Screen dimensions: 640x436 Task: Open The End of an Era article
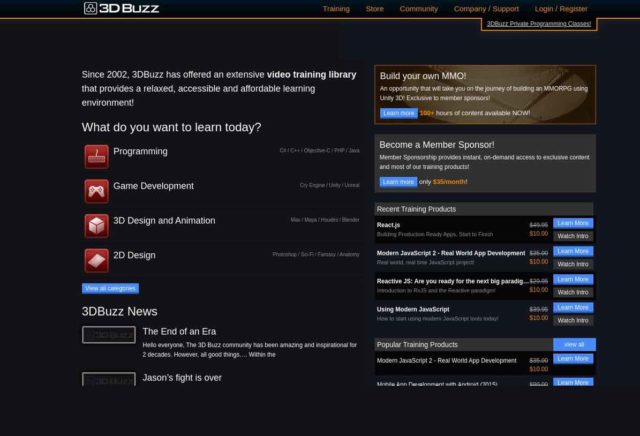pyautogui.click(x=179, y=331)
